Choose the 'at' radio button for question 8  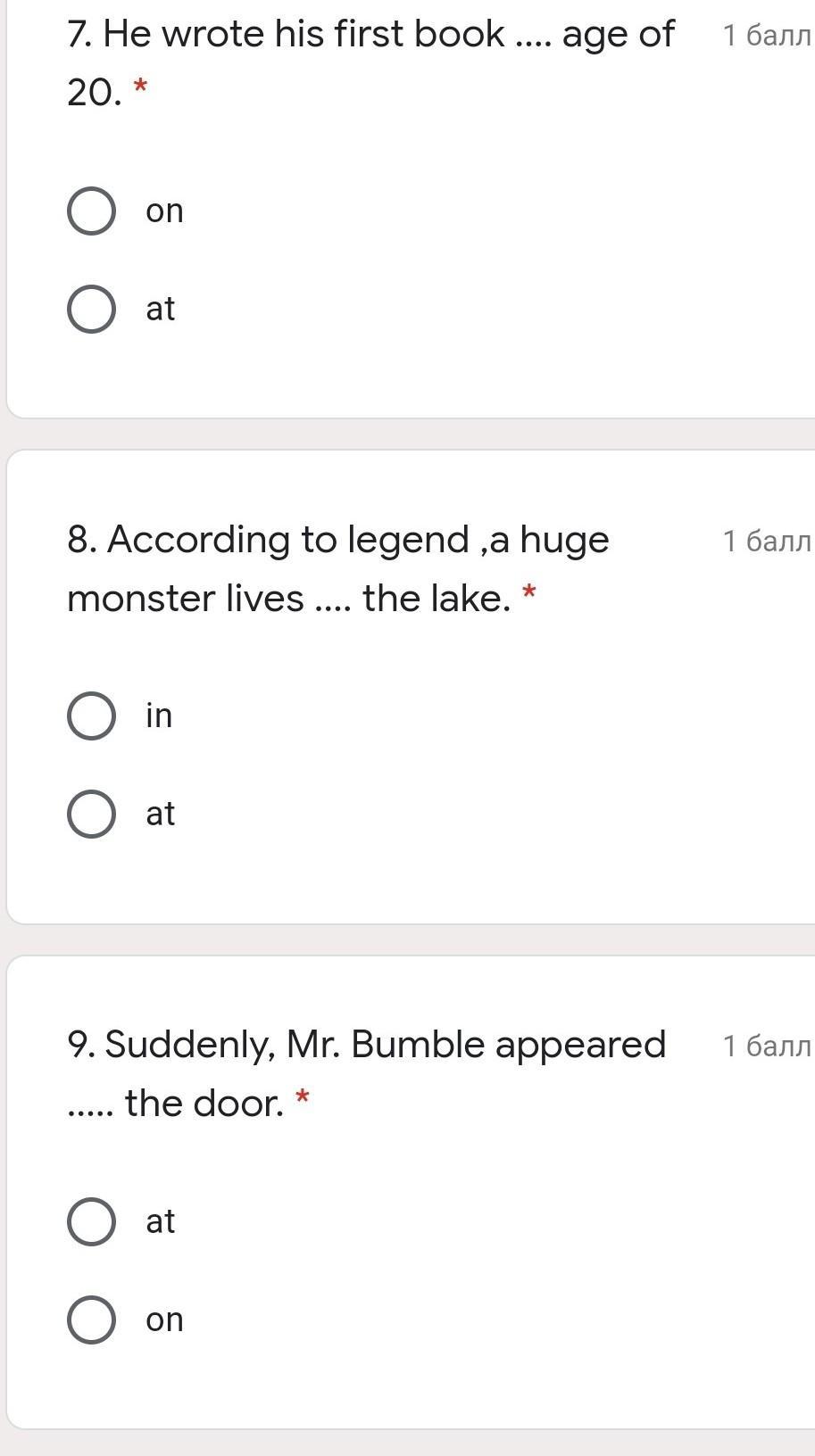(x=91, y=814)
